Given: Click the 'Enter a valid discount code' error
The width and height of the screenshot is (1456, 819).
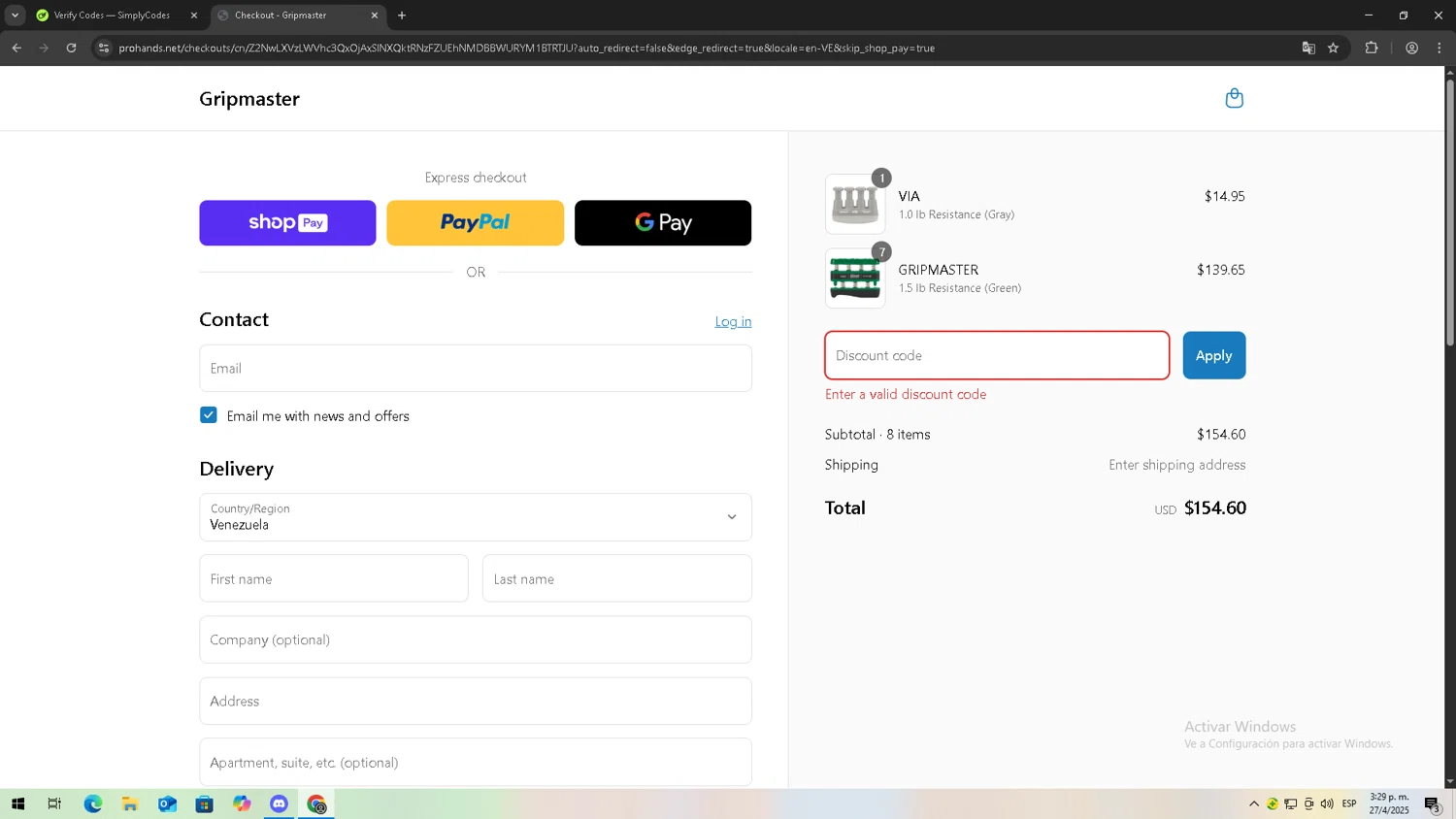Looking at the screenshot, I should click(x=906, y=394).
